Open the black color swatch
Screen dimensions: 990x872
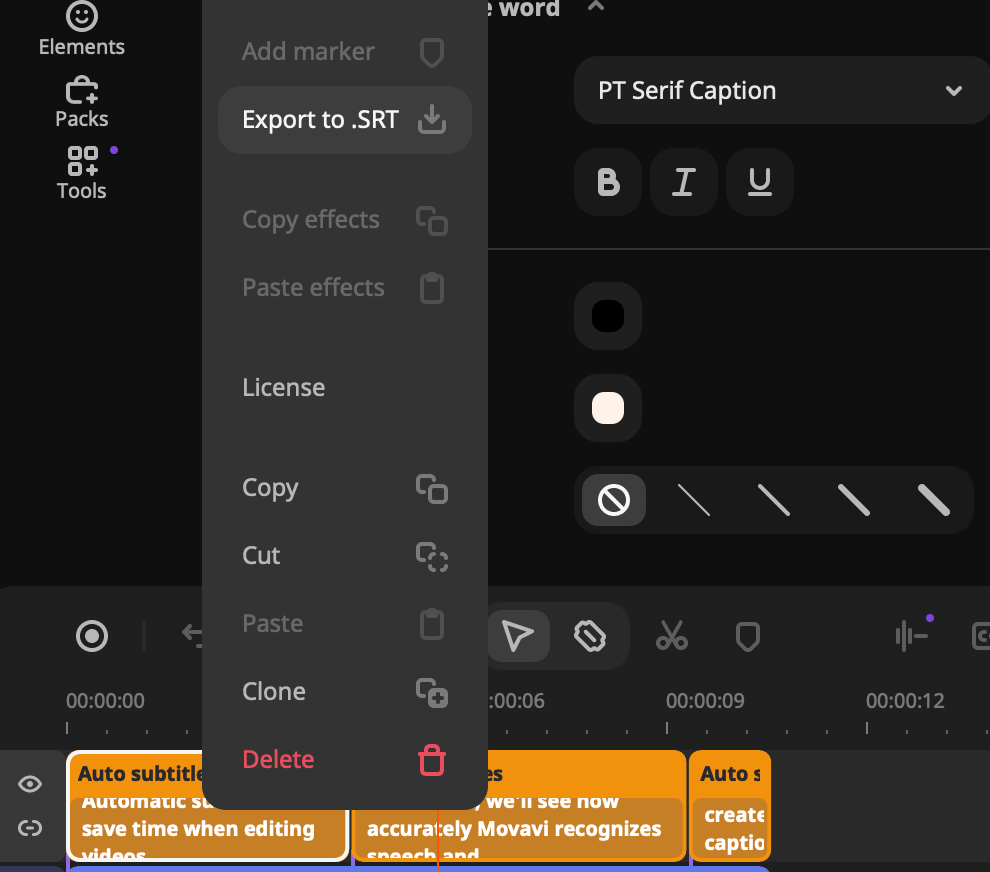coord(608,316)
